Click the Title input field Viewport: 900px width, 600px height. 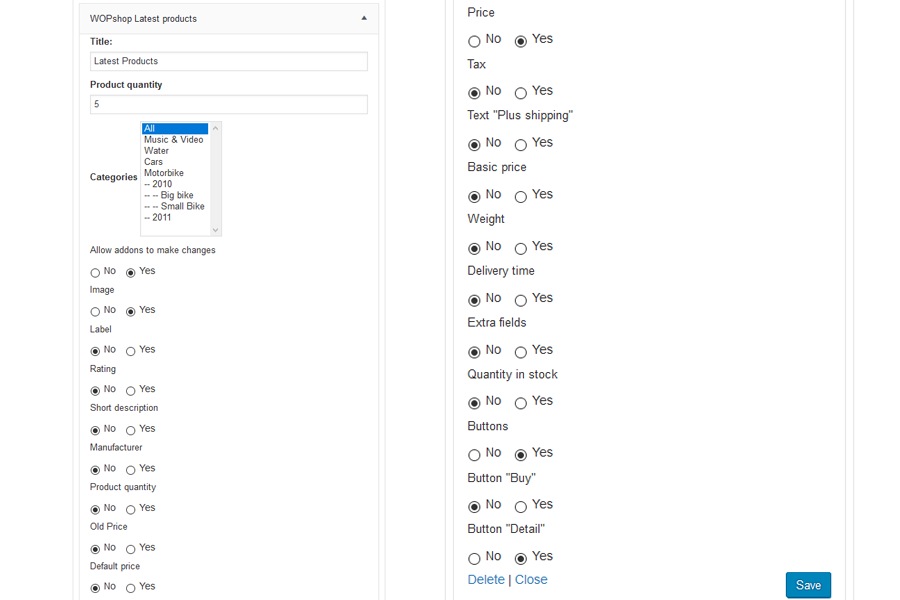pos(228,62)
